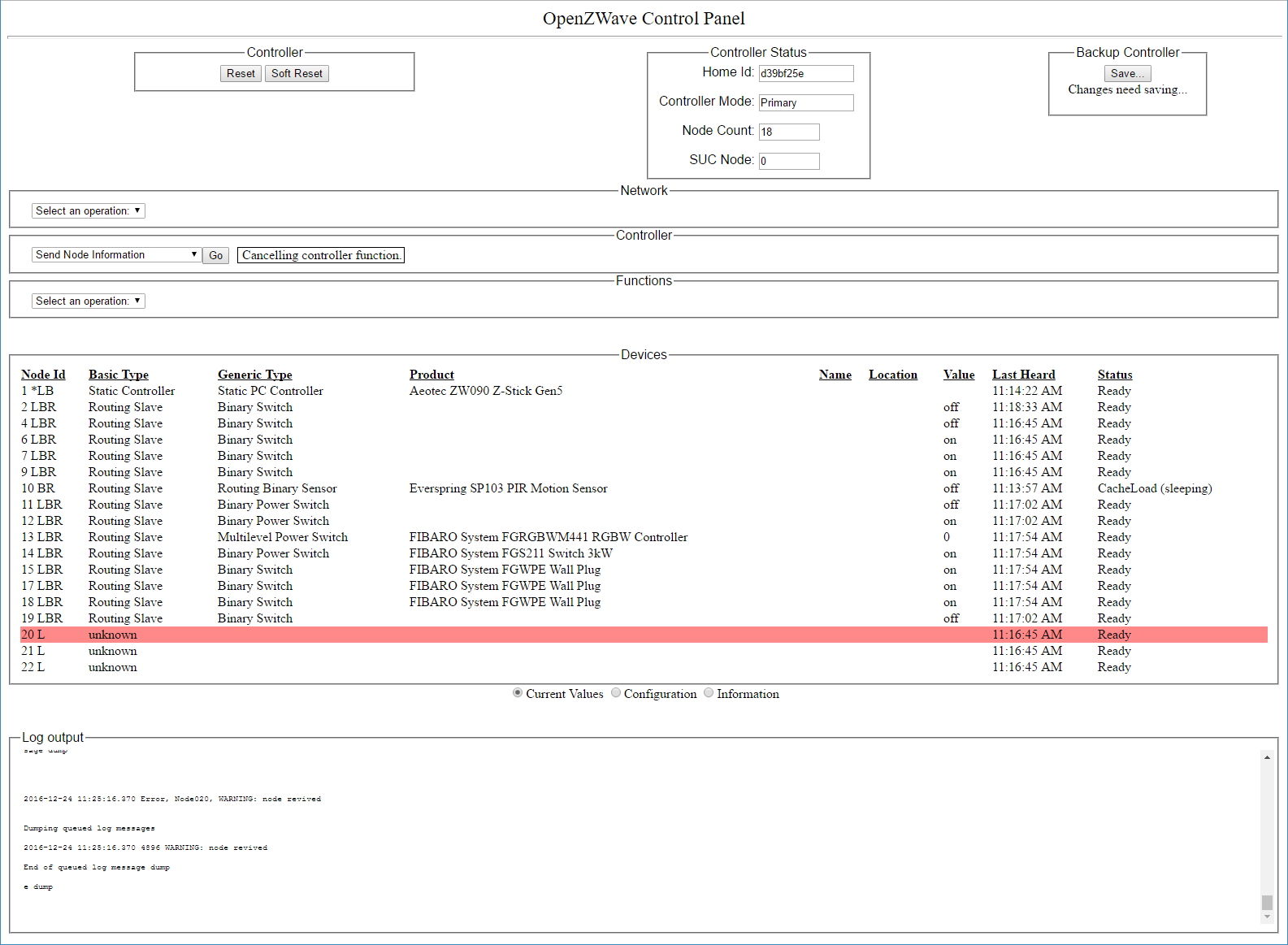
Task: Click 'Aeotec ZW090 Z-Stick Gen5' product text
Action: 486,391
